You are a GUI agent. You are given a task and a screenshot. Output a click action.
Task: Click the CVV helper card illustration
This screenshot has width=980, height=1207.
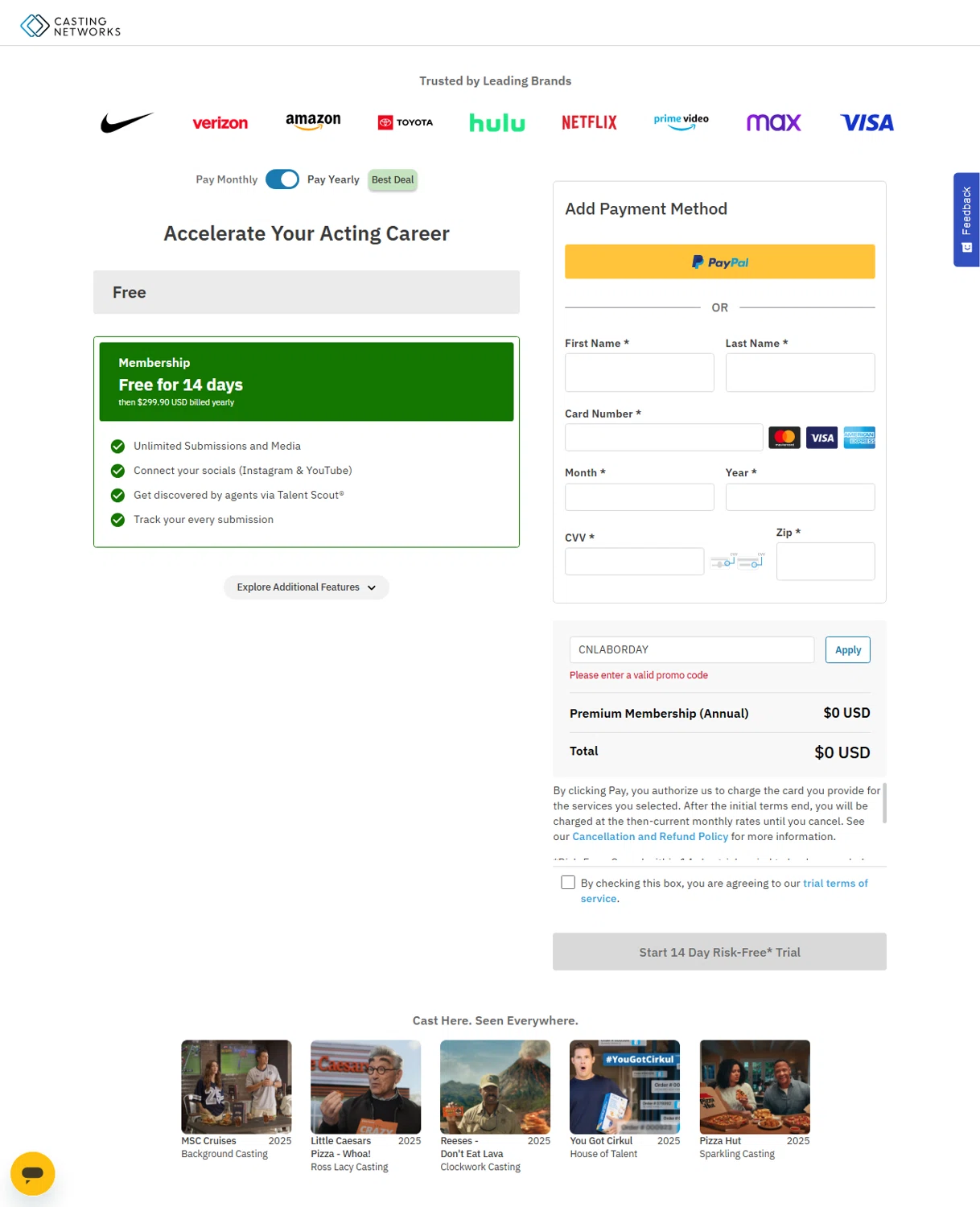[x=738, y=560]
